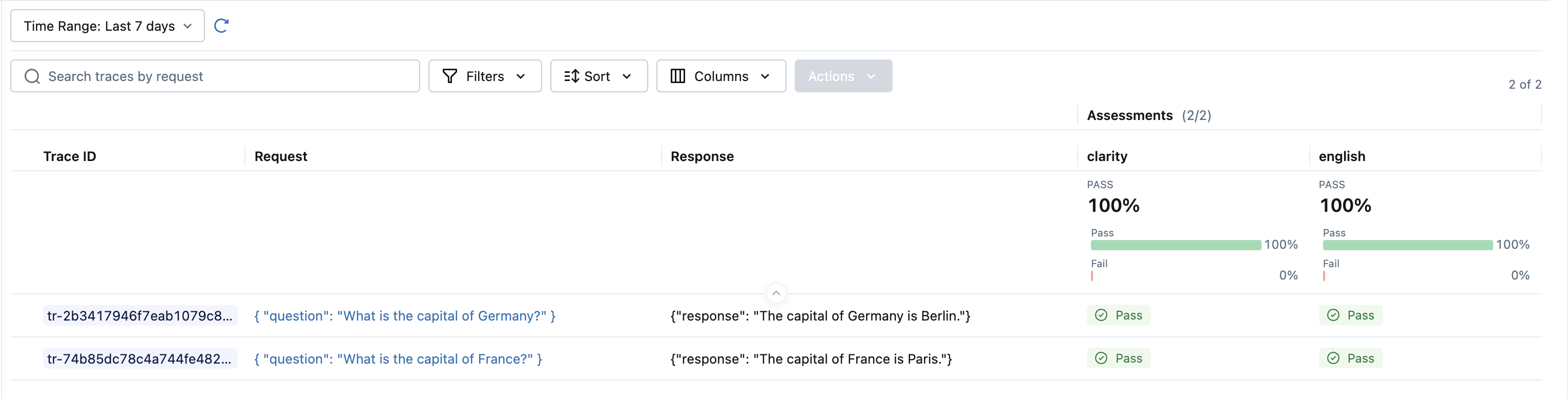
Task: Focus the Search traces by request field
Action: (225, 76)
